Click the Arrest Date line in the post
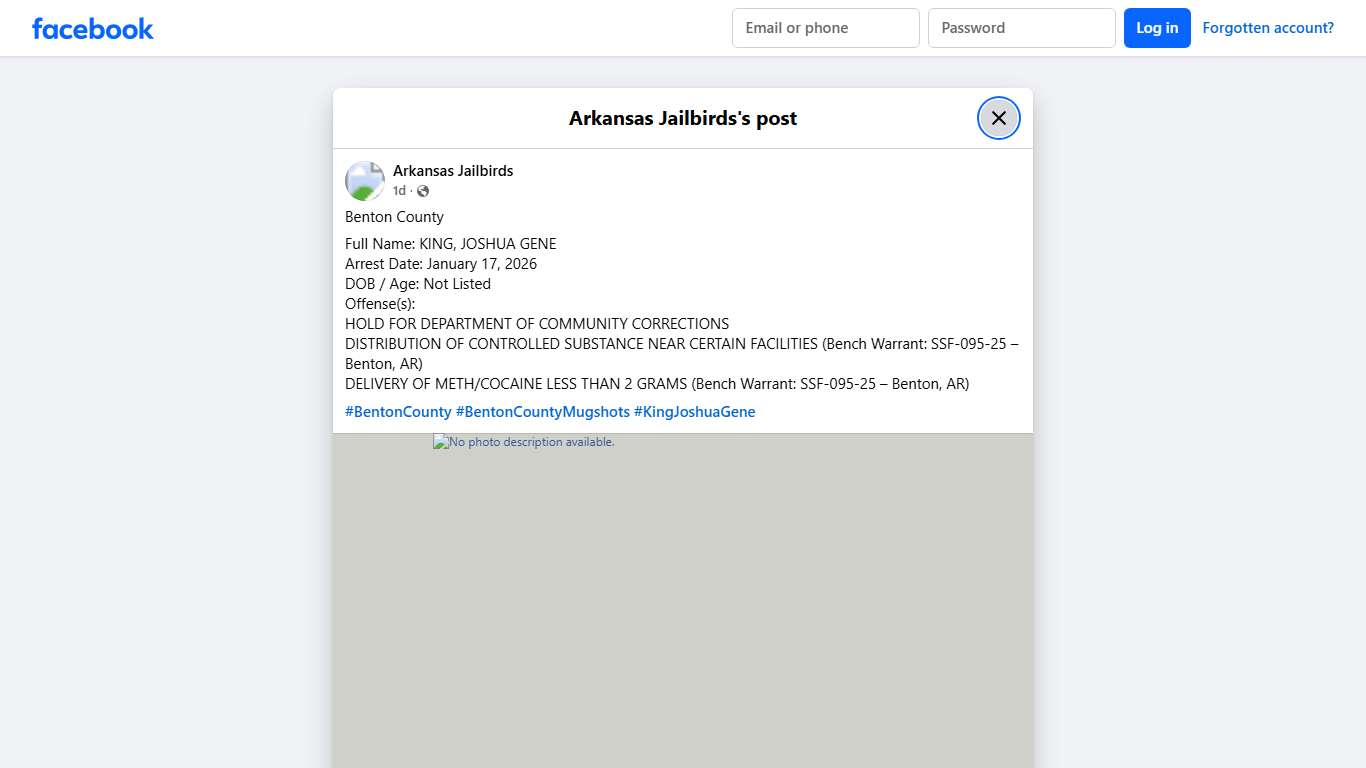Image resolution: width=1366 pixels, height=768 pixels. tap(441, 263)
